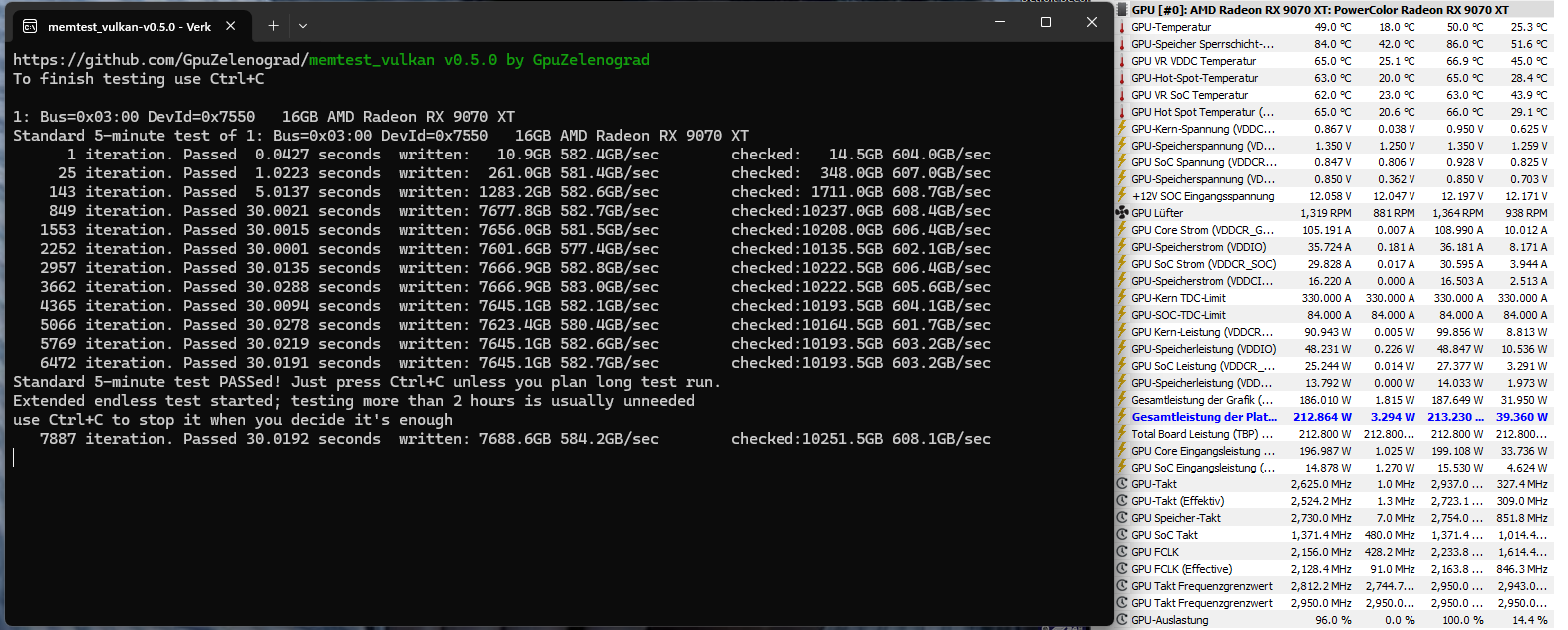Minimize the terminal window
1568x630 pixels.
click(x=1000, y=22)
